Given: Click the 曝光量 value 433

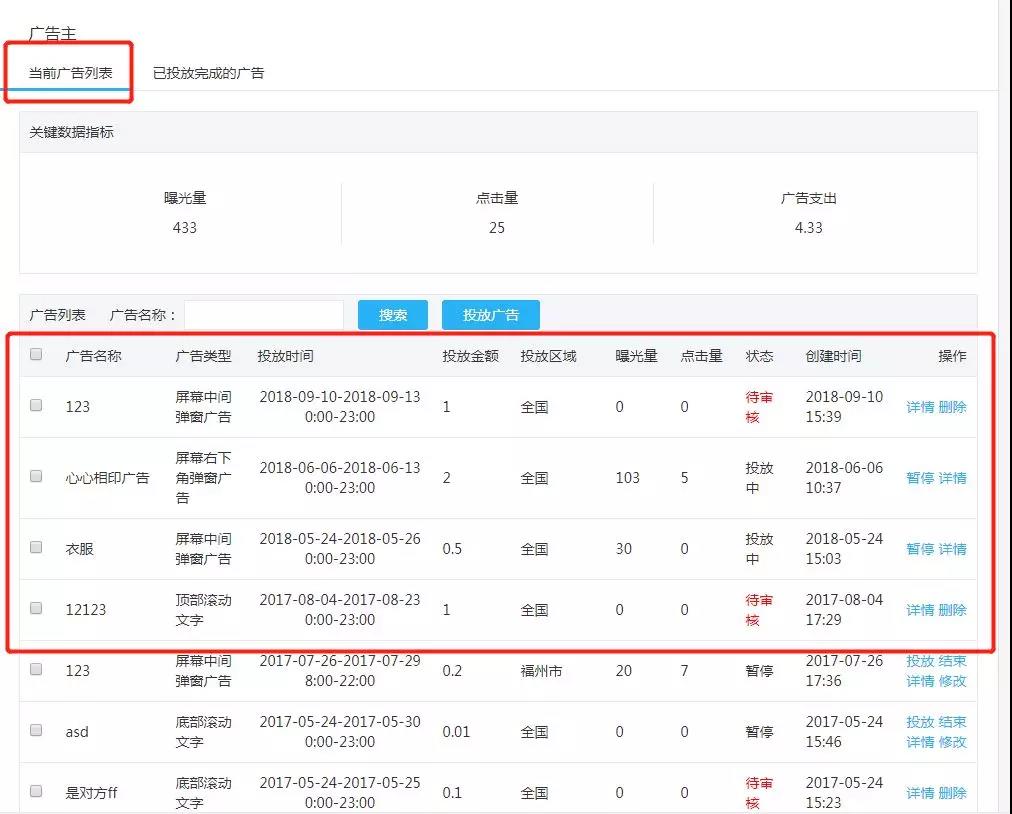Looking at the screenshot, I should [185, 228].
